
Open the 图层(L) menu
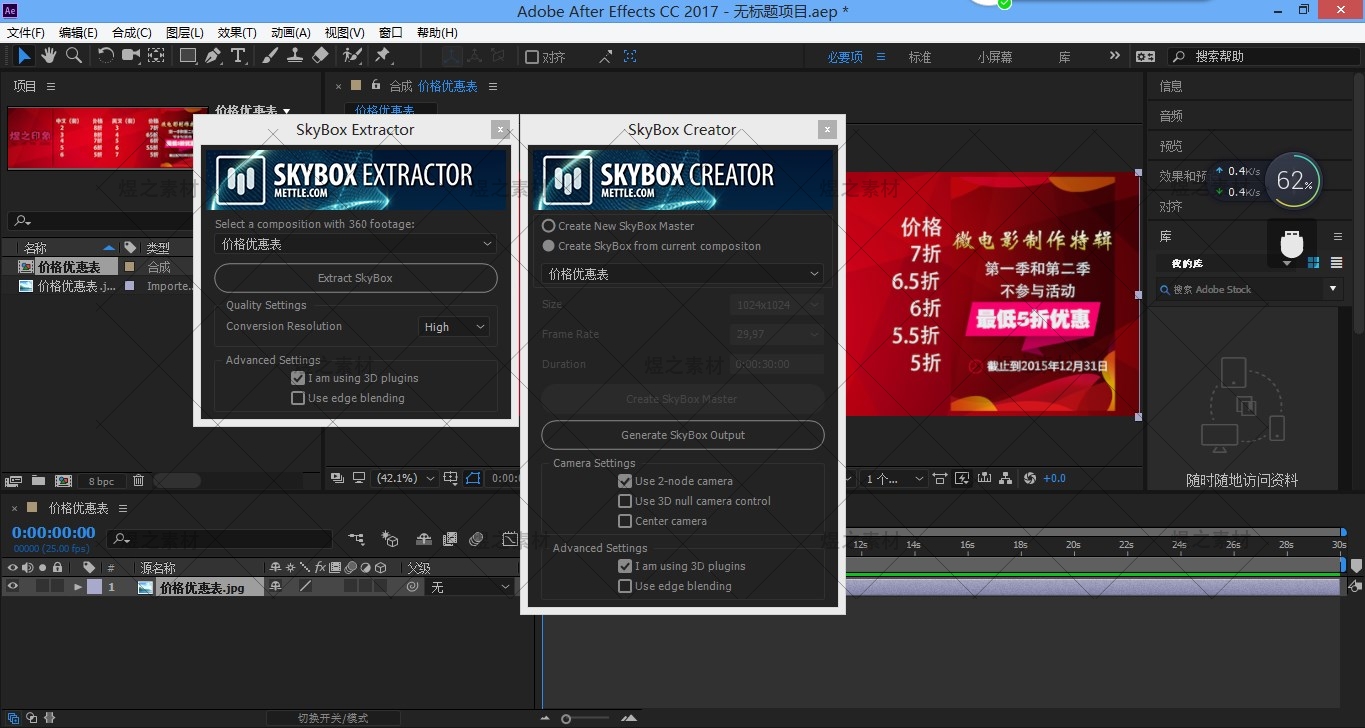tap(184, 33)
